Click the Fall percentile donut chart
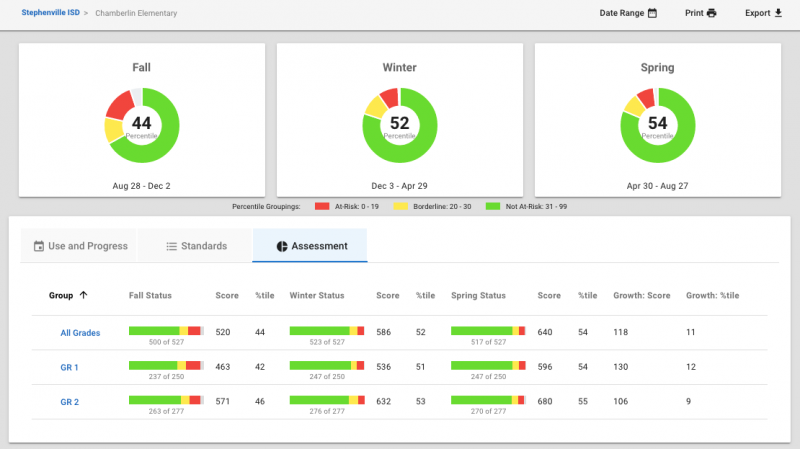The width and height of the screenshot is (800, 449). point(142,126)
